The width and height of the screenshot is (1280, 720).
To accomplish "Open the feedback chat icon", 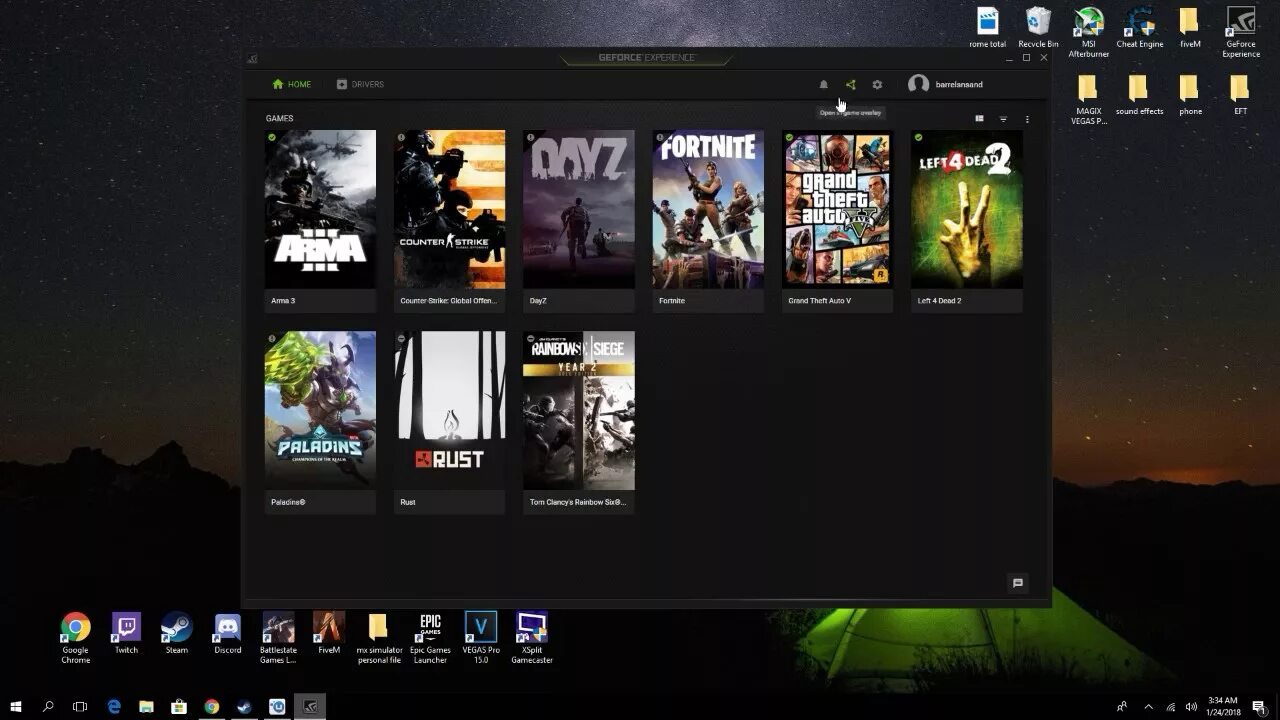I will pos(1018,583).
